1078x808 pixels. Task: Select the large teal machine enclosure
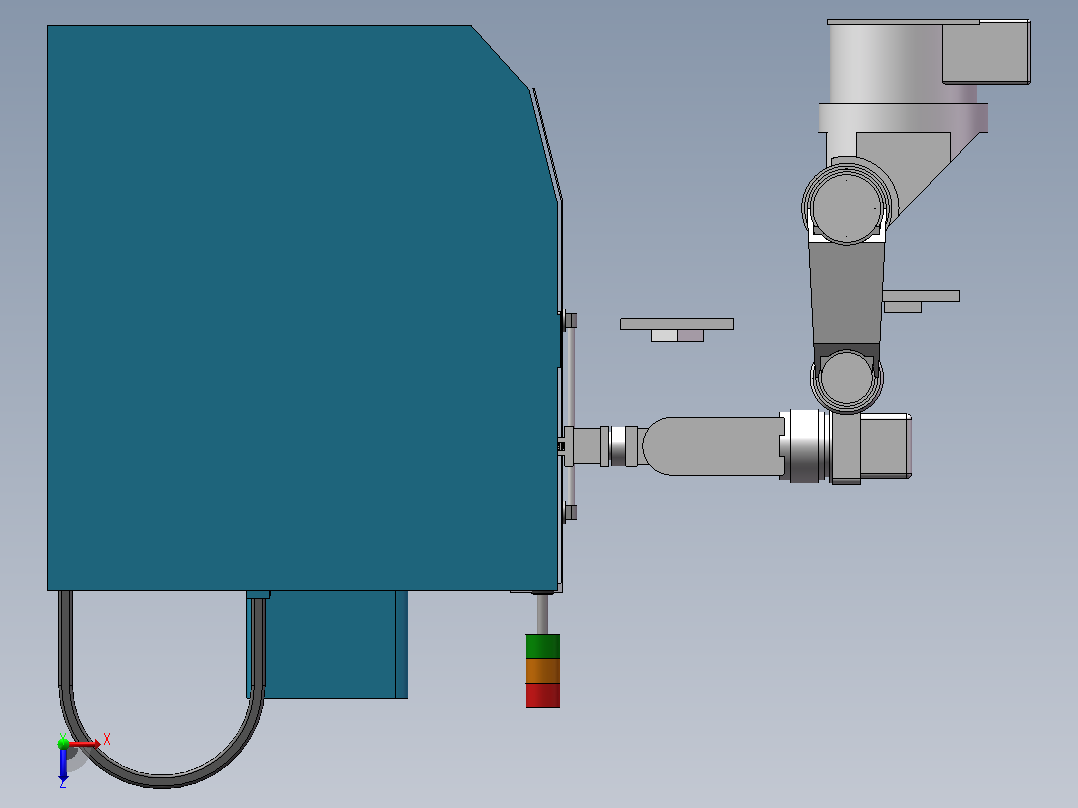pyautogui.click(x=302, y=308)
